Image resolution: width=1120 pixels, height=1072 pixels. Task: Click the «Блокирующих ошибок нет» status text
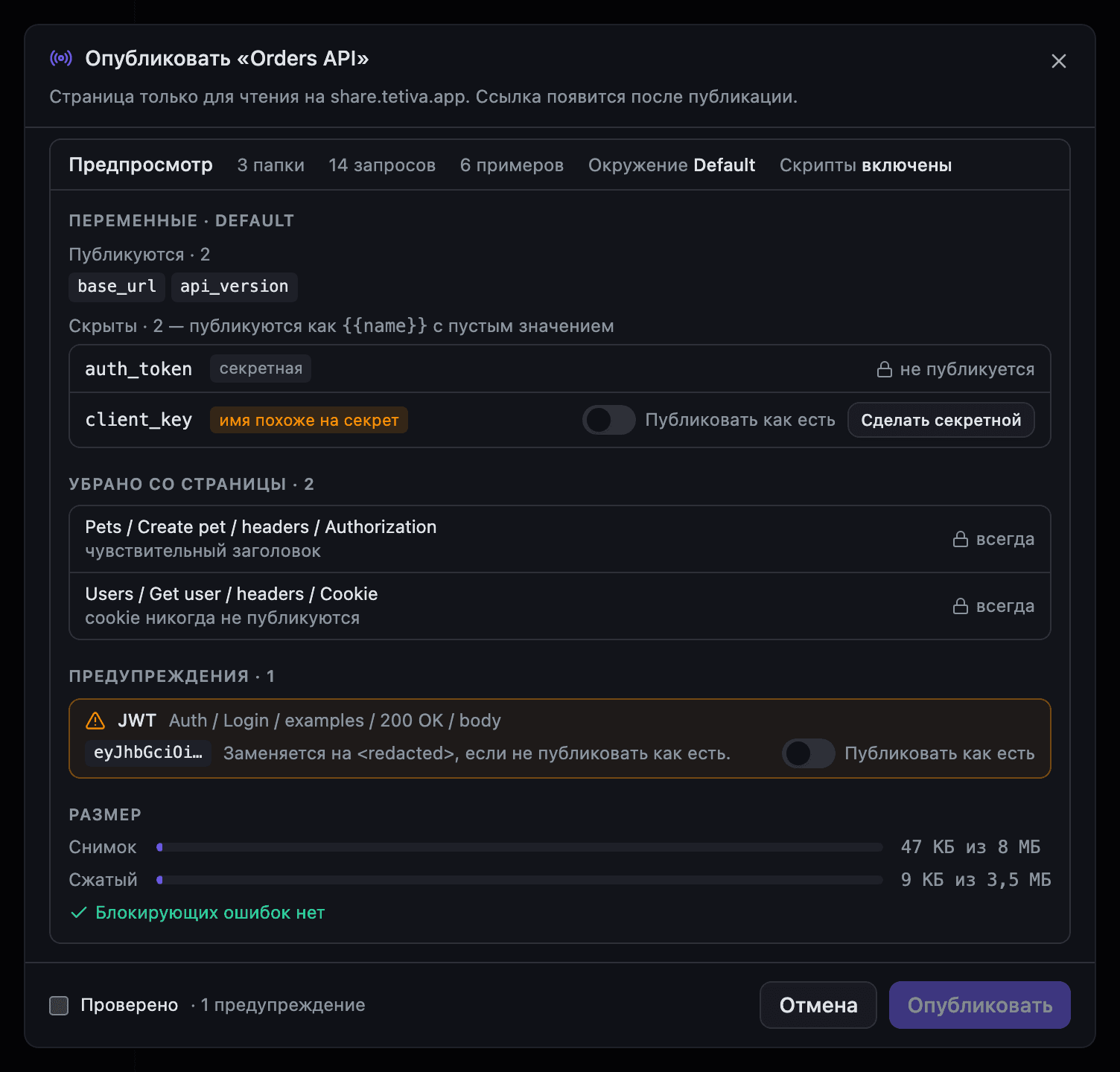tap(210, 913)
